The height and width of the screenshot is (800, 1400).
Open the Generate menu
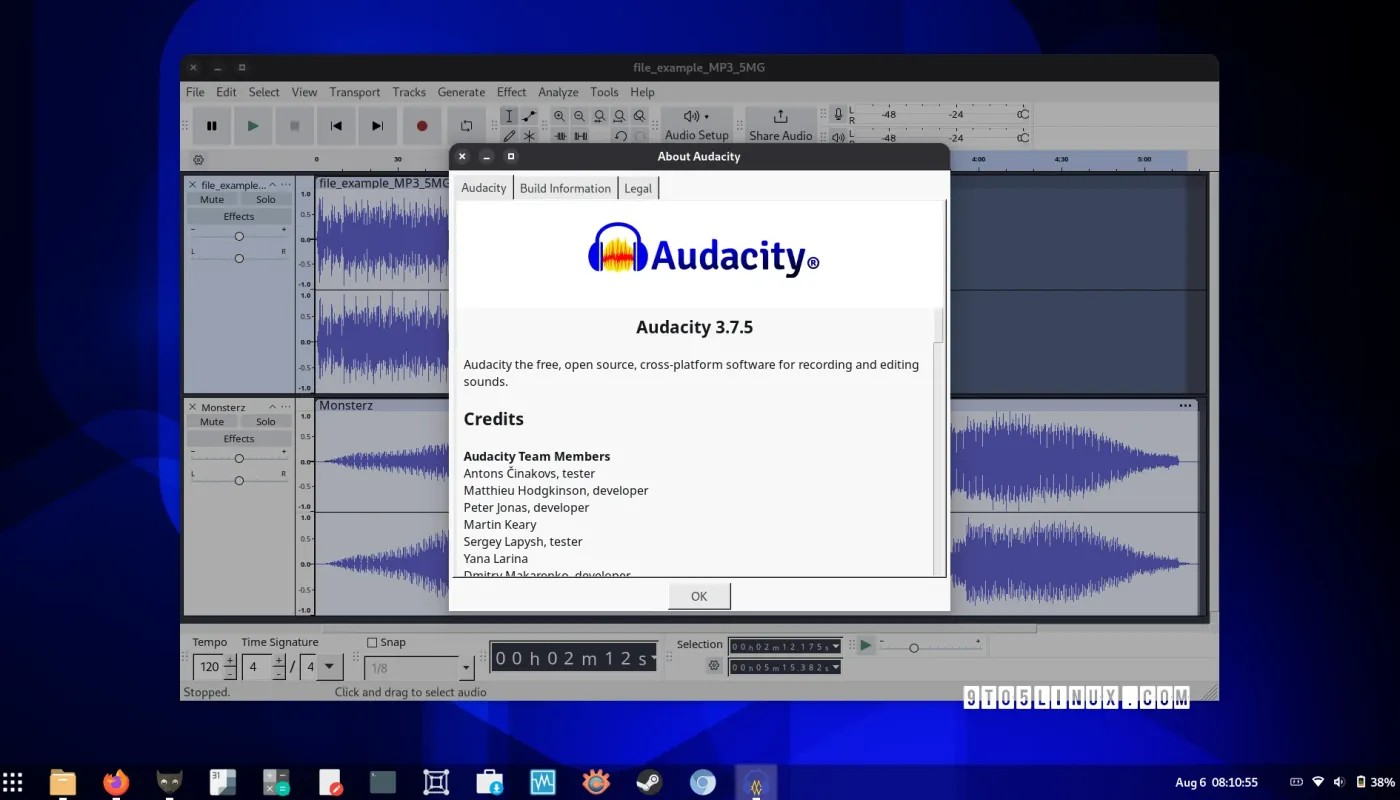pos(461,91)
